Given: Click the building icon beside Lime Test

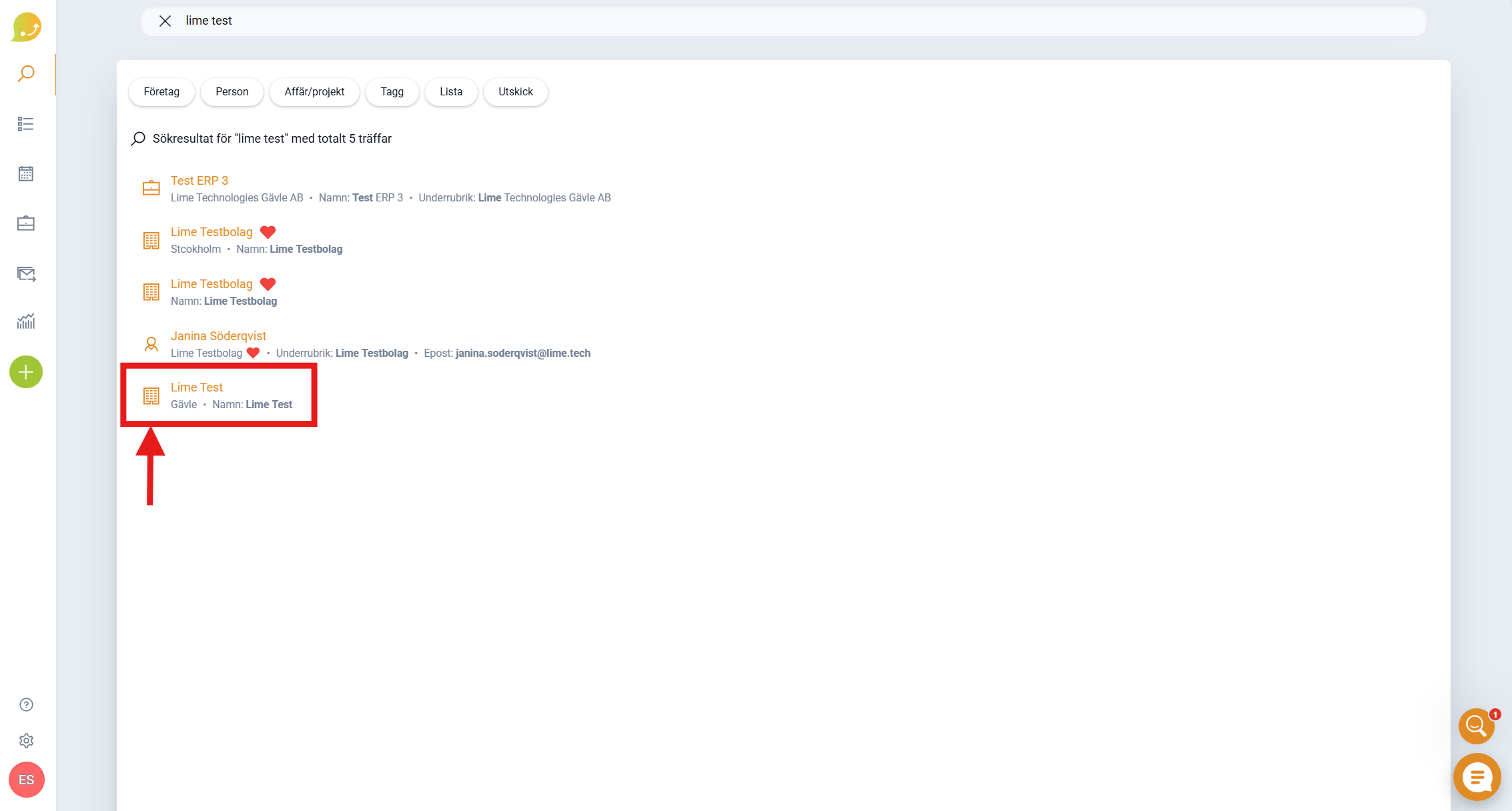Looking at the screenshot, I should pos(151,395).
